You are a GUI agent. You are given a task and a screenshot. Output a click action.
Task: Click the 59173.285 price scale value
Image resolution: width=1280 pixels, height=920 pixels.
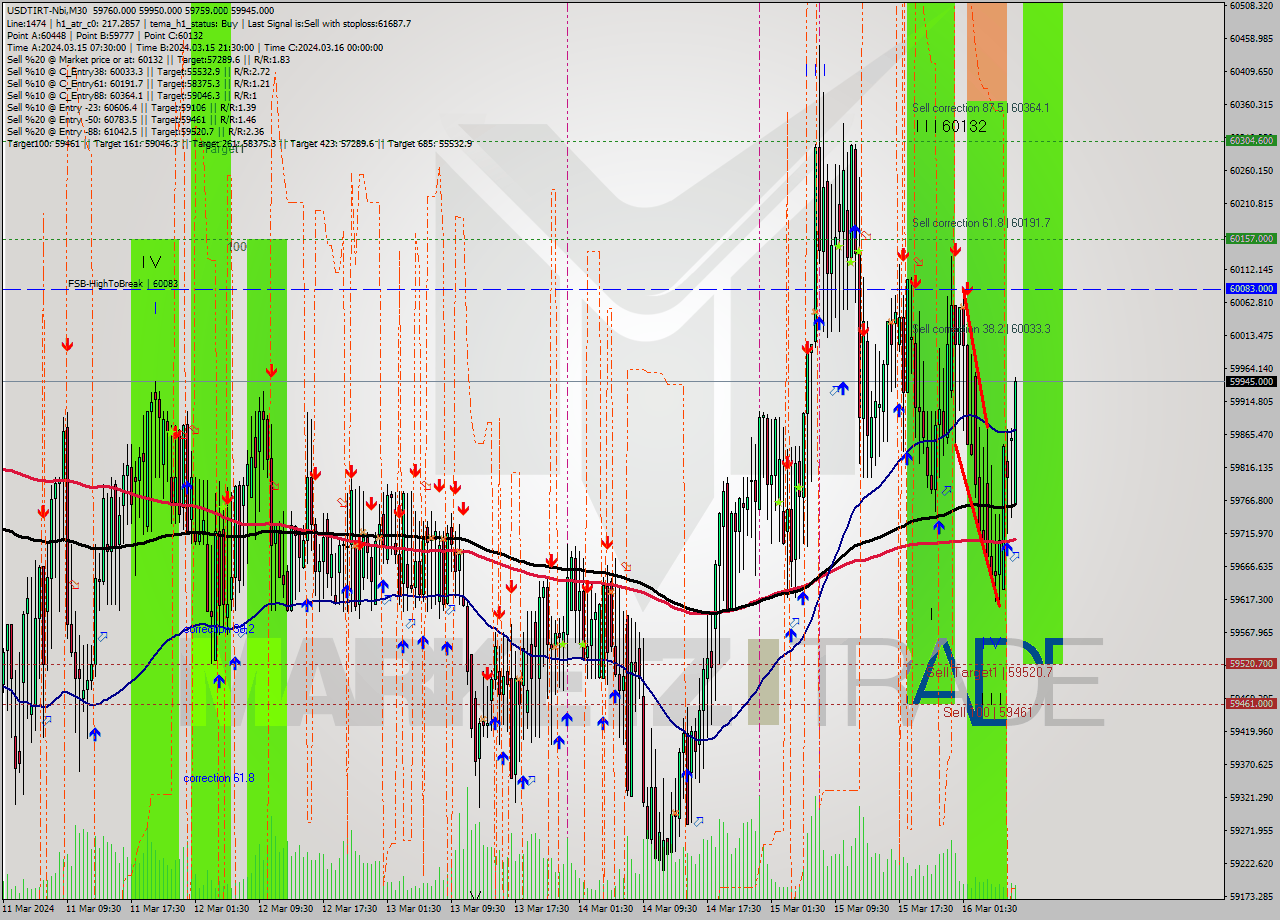1251,897
